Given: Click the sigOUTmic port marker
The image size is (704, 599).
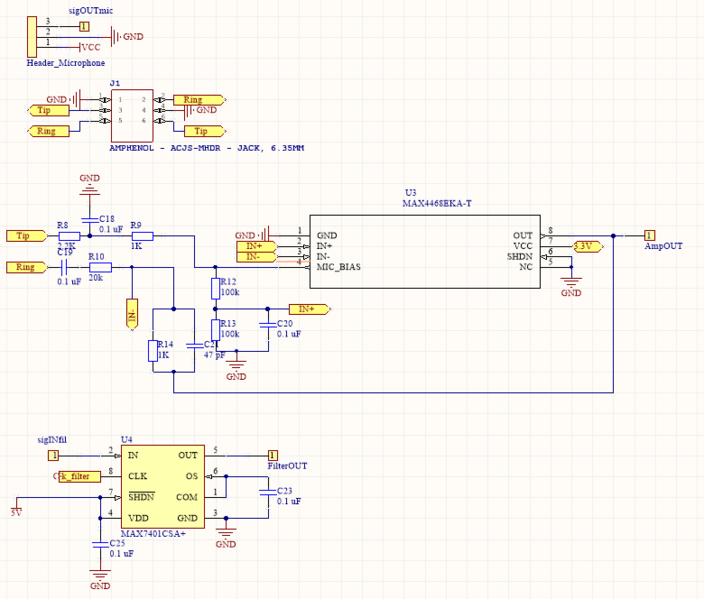Looking at the screenshot, I should point(83,26).
